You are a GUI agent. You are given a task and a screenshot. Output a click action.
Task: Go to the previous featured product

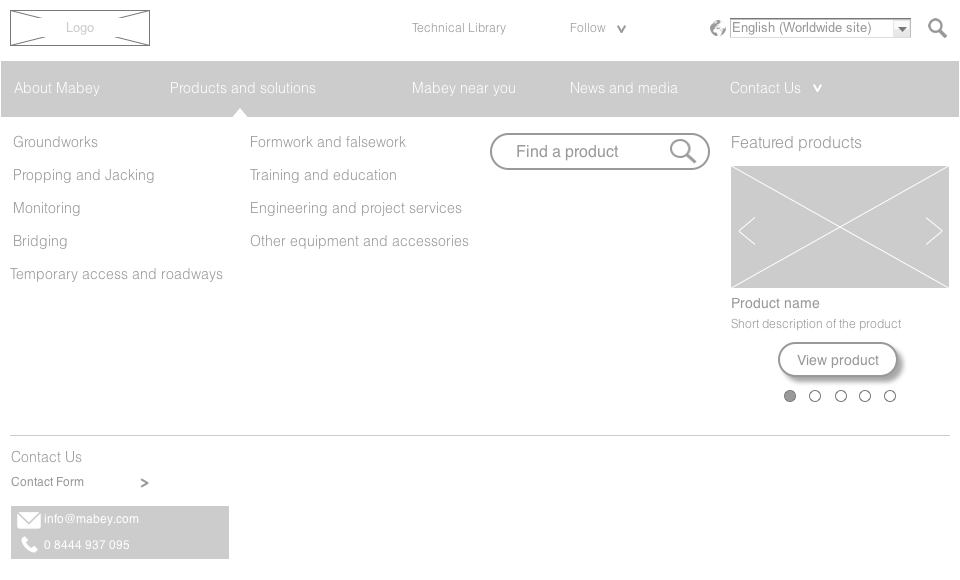(747, 231)
